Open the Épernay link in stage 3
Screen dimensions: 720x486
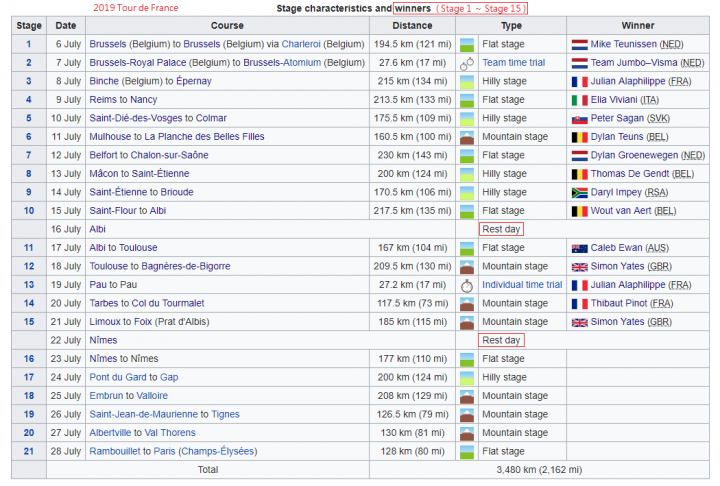(x=194, y=81)
